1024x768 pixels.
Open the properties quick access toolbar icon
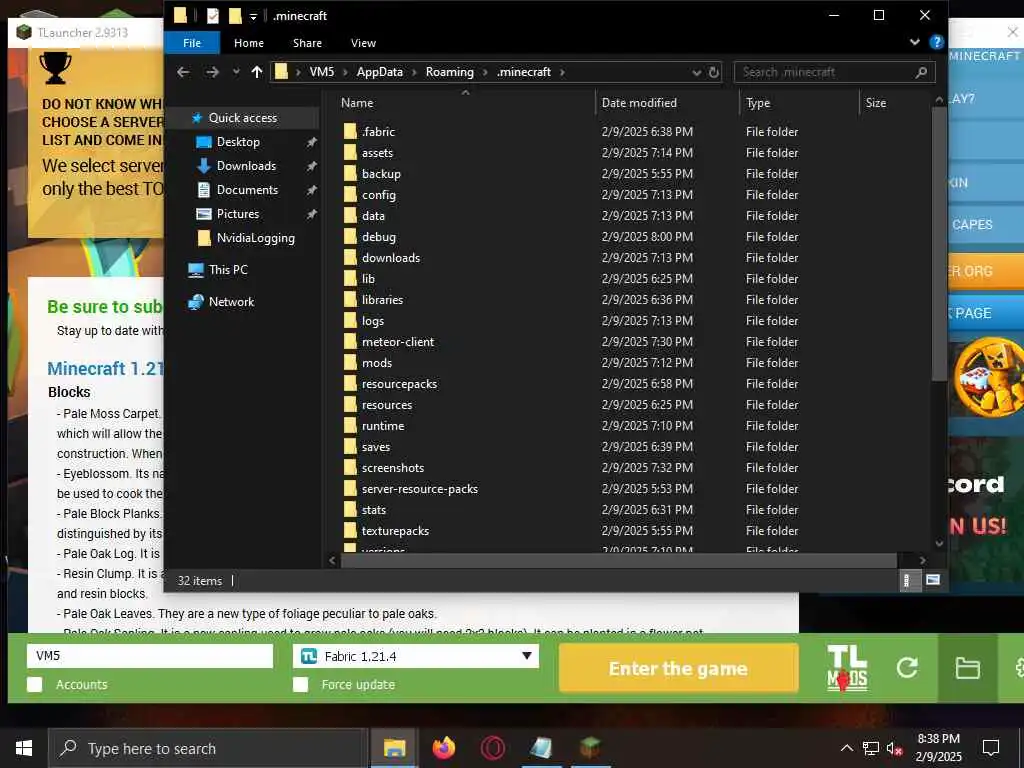pyautogui.click(x=213, y=16)
